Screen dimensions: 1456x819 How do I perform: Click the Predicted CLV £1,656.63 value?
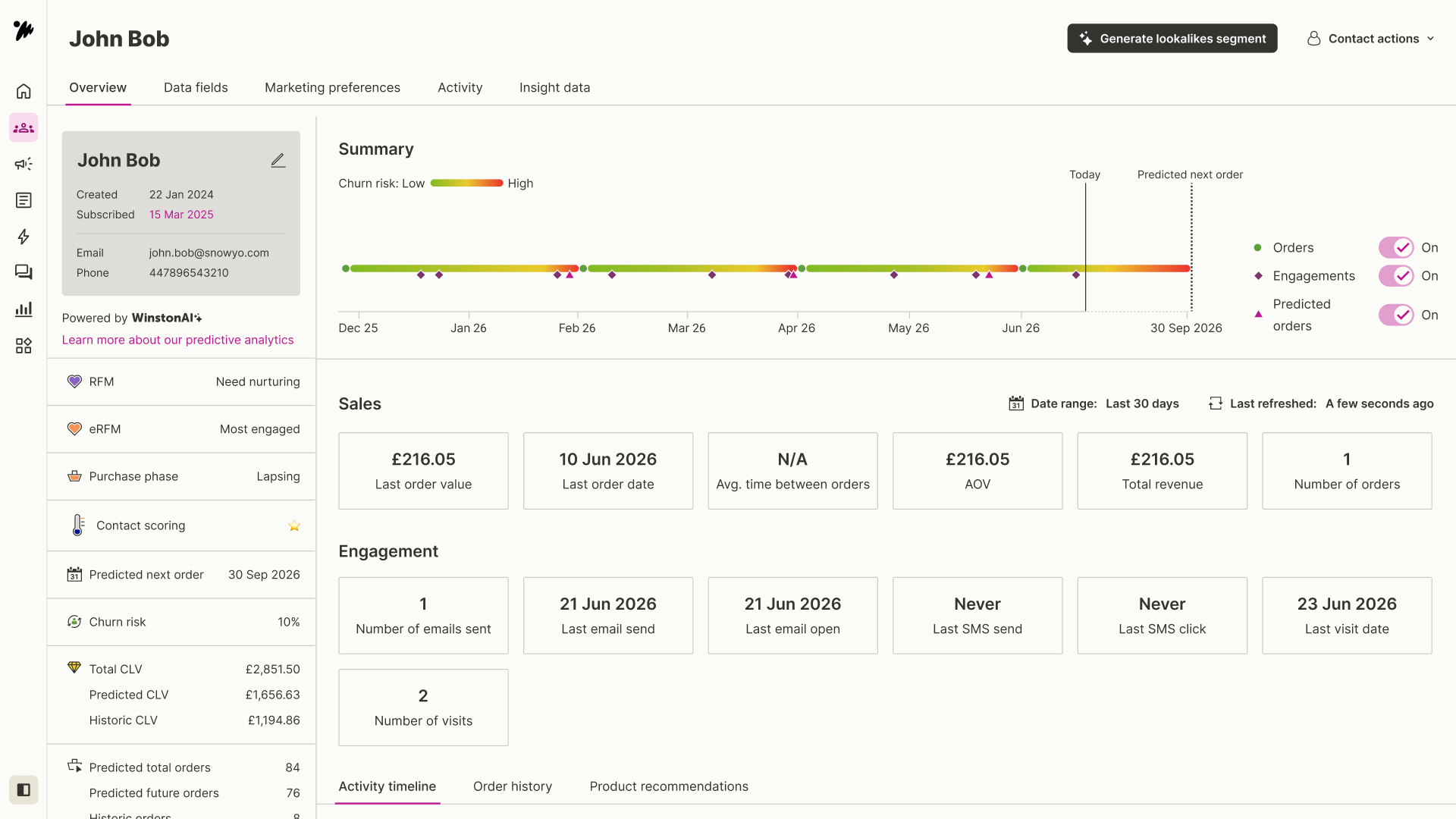point(273,695)
